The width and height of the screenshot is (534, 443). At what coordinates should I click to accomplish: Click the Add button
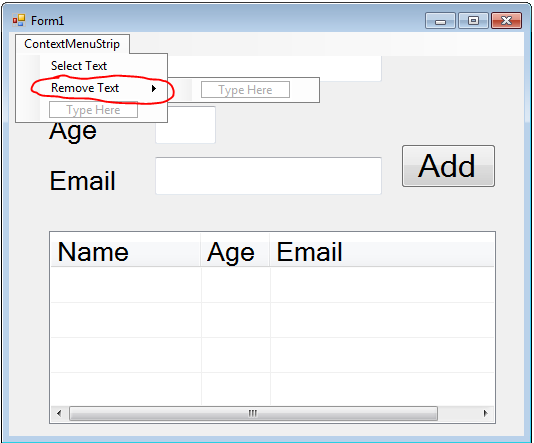click(x=448, y=166)
